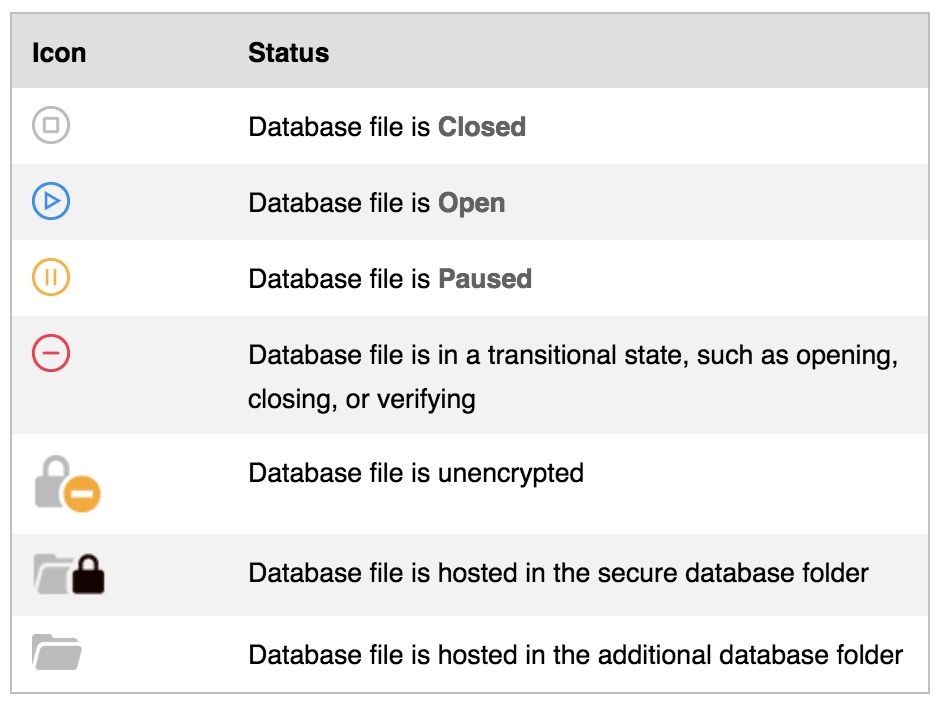Image resolution: width=942 pixels, height=704 pixels.
Task: Click the orange Paused database icon
Action: coord(51,277)
